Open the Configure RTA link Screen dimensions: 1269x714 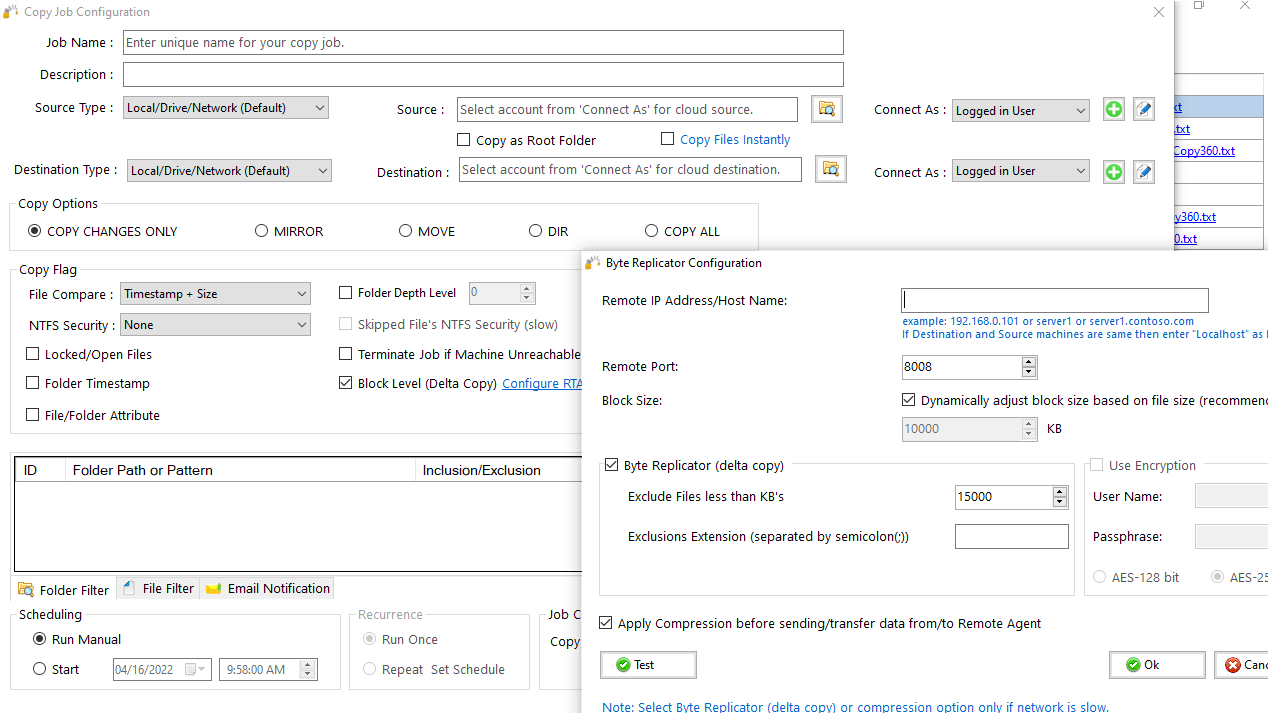click(542, 383)
